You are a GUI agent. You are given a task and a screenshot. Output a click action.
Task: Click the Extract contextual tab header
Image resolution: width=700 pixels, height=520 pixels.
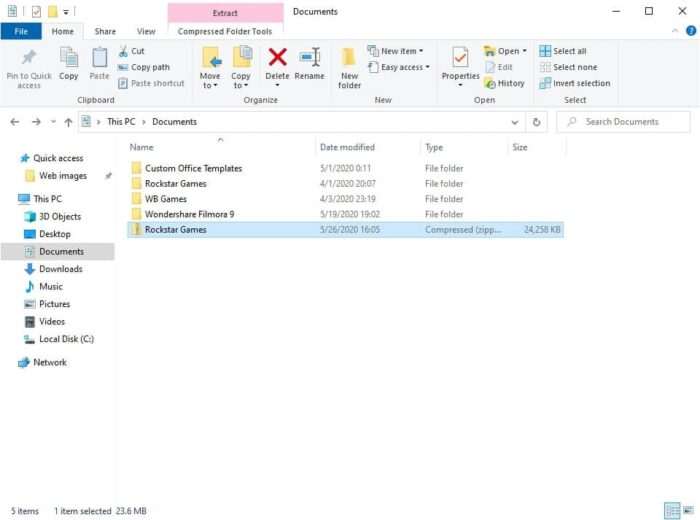(225, 13)
